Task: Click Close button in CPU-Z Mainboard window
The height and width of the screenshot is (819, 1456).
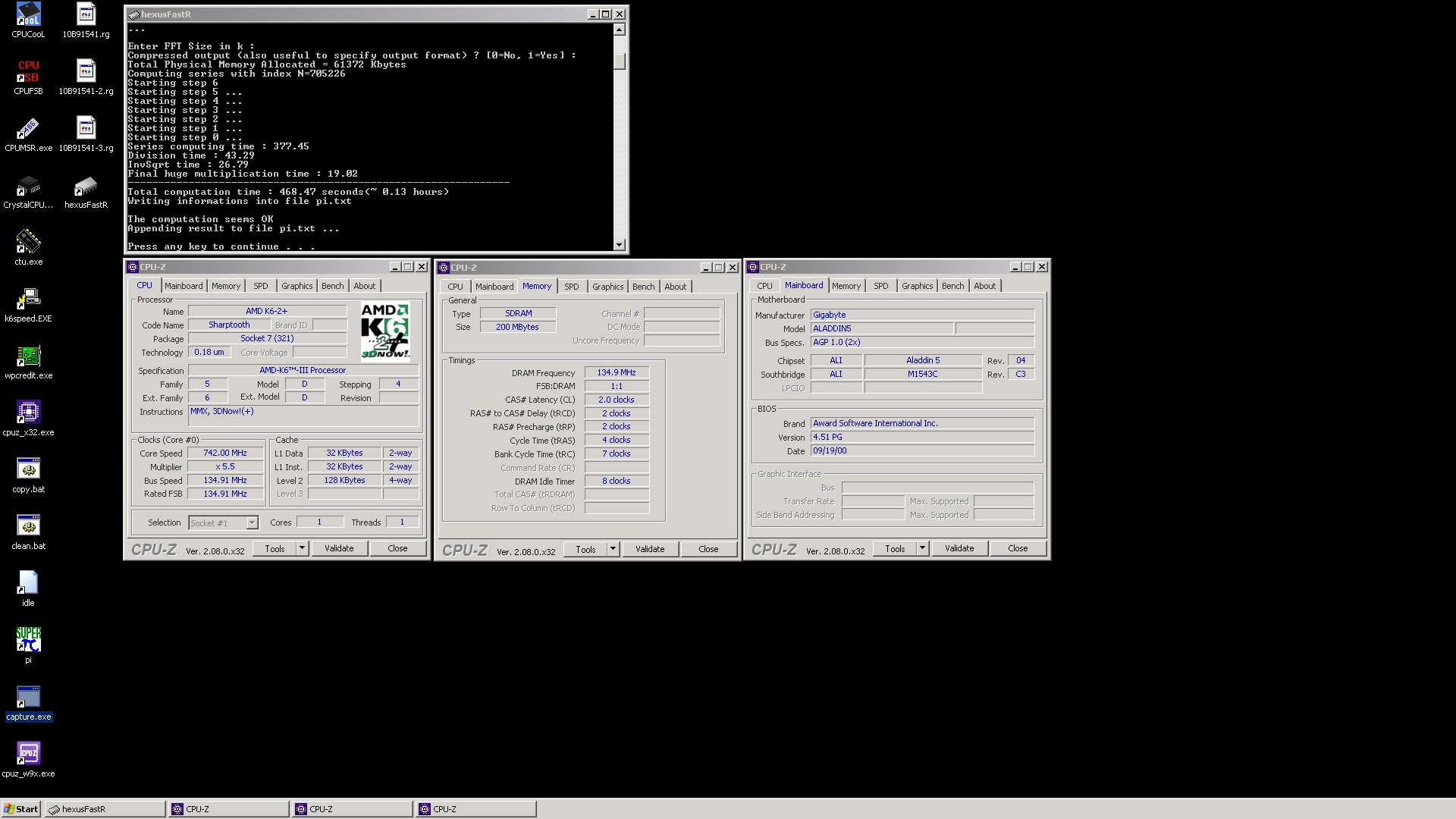Action: pyautogui.click(x=1018, y=548)
